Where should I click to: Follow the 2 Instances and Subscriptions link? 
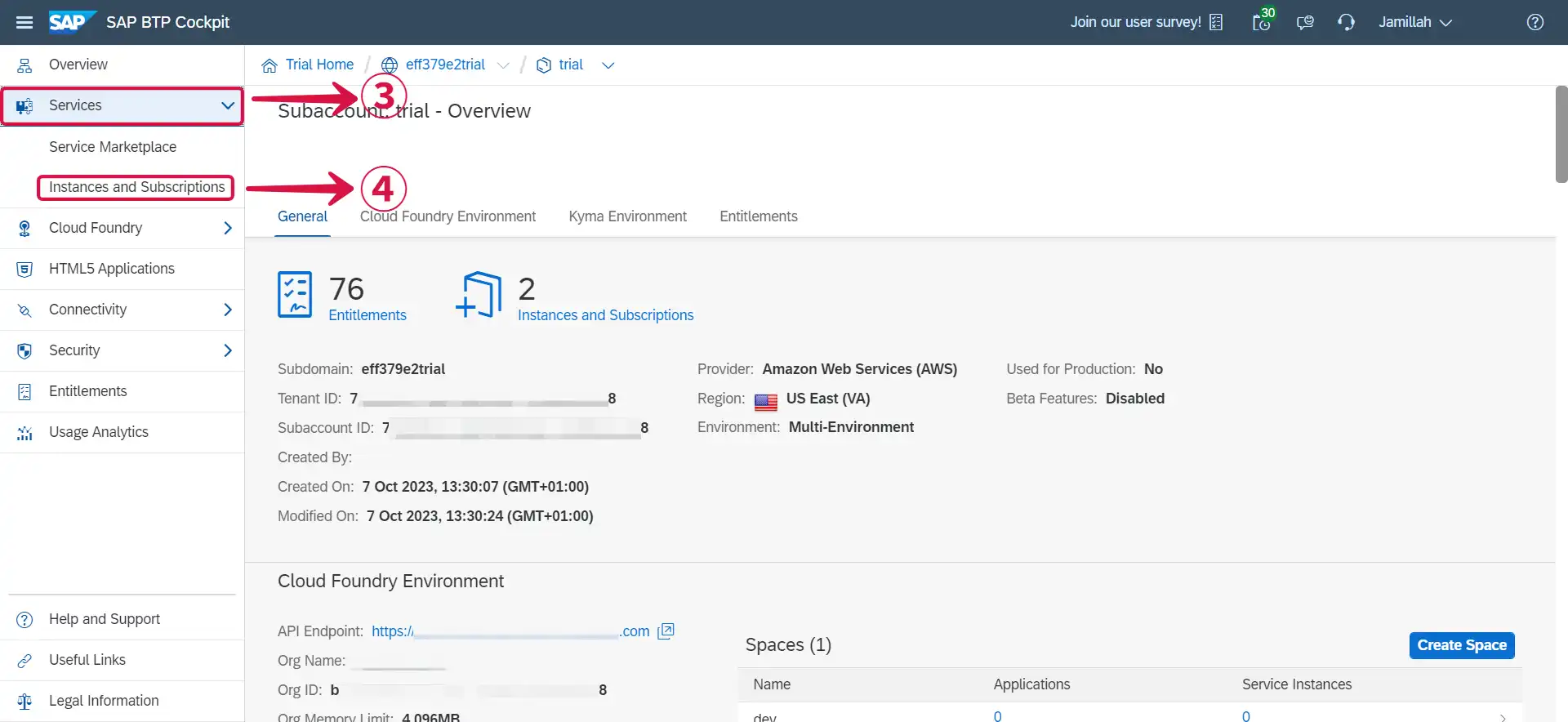[605, 315]
